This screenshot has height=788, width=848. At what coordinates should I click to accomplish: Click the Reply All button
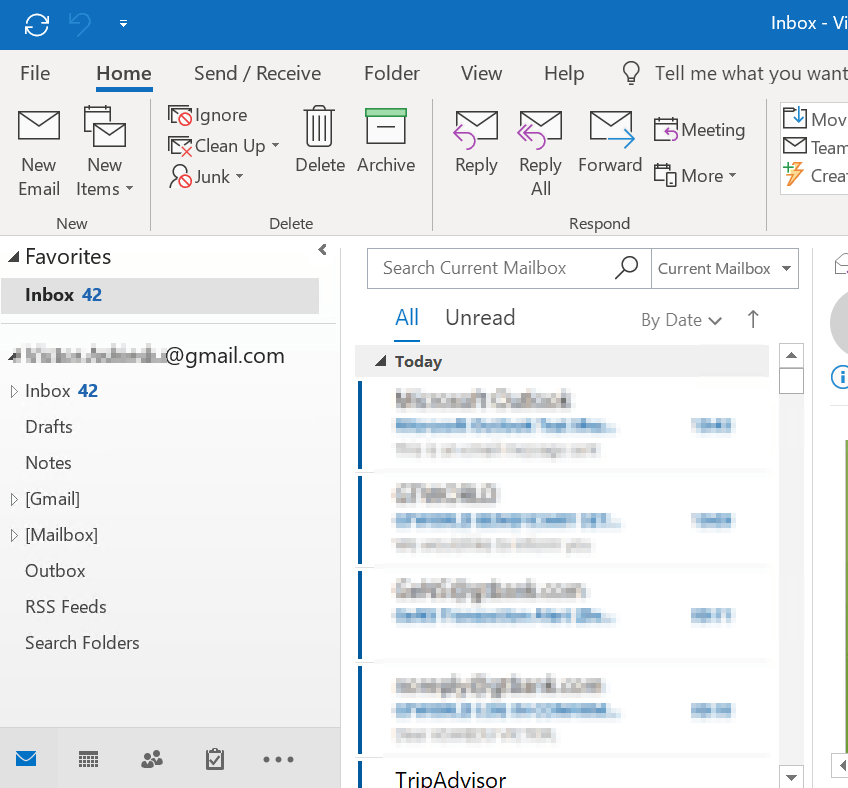coord(540,153)
